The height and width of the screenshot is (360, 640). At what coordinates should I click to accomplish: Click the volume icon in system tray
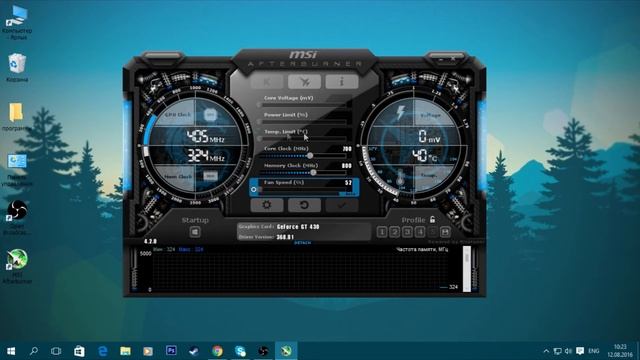coord(568,351)
